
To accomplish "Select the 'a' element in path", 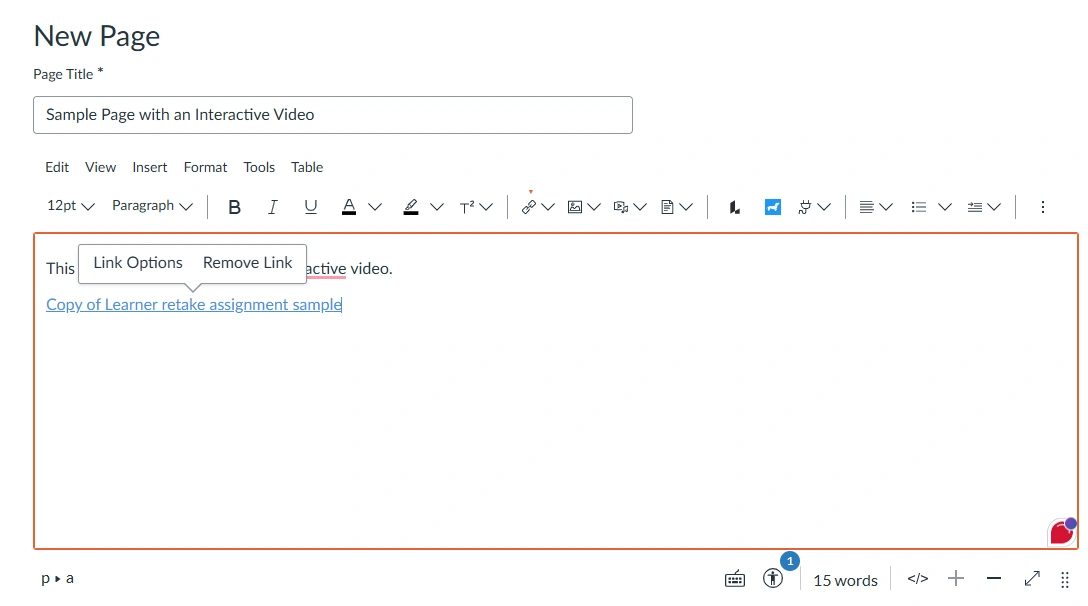I will [x=69, y=578].
